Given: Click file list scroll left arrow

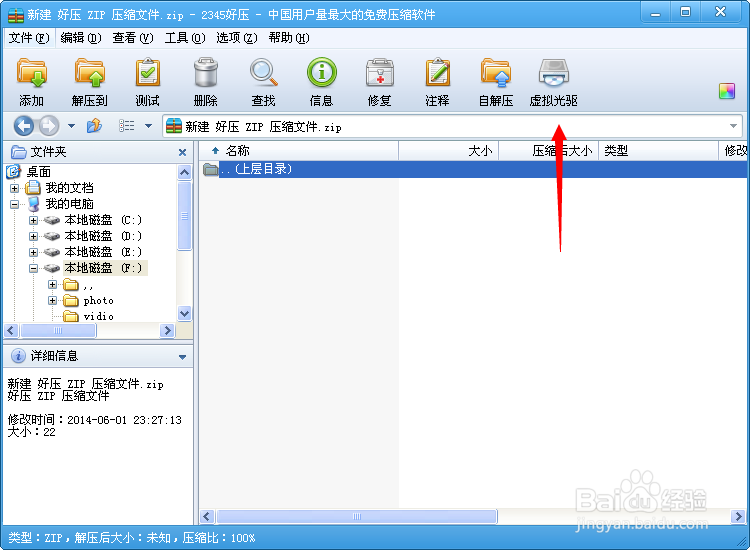Looking at the screenshot, I should [x=207, y=516].
